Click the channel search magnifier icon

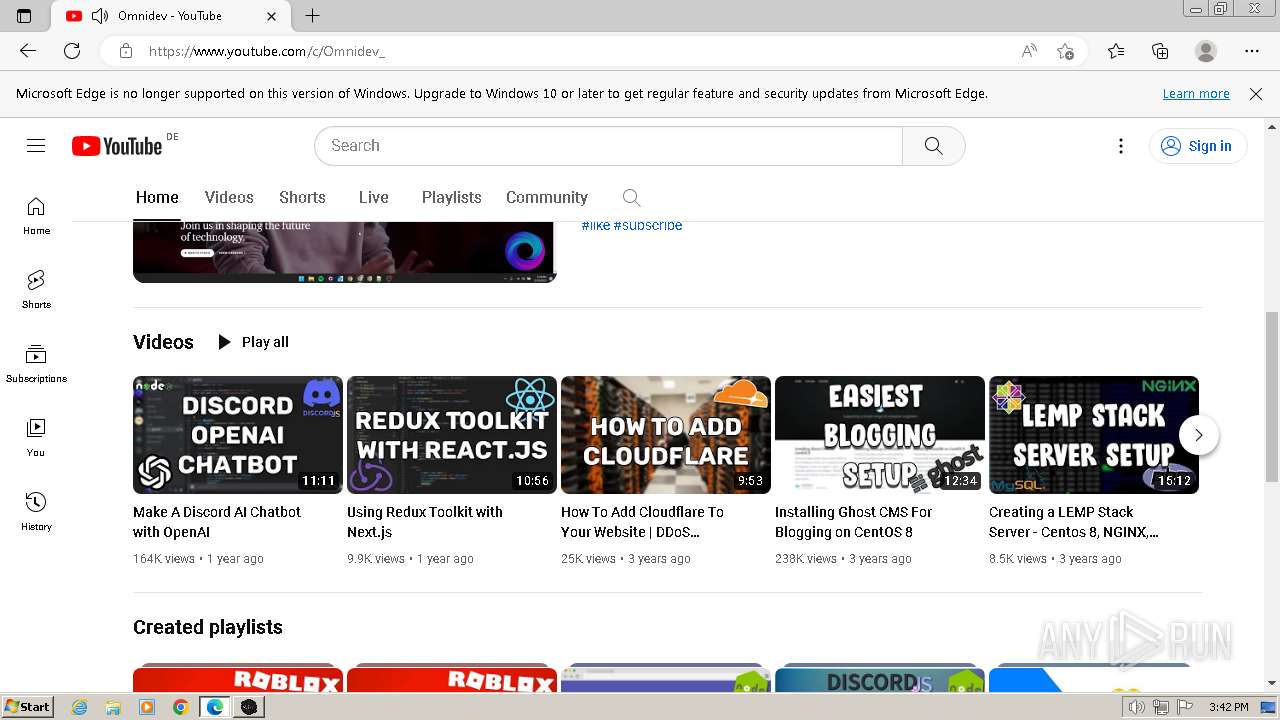631,197
